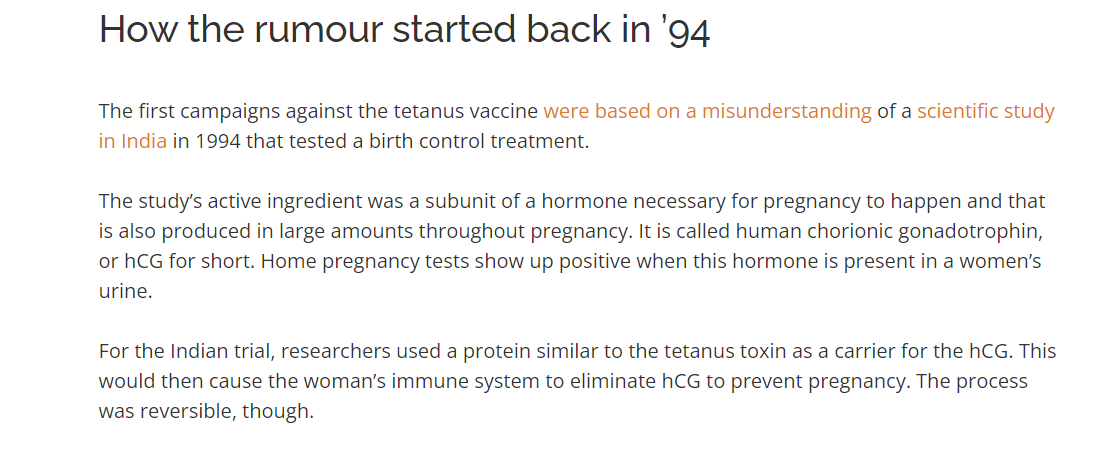Click the phrase "For the Indian trial"
This screenshot has width=1108, height=463.
(x=187, y=351)
